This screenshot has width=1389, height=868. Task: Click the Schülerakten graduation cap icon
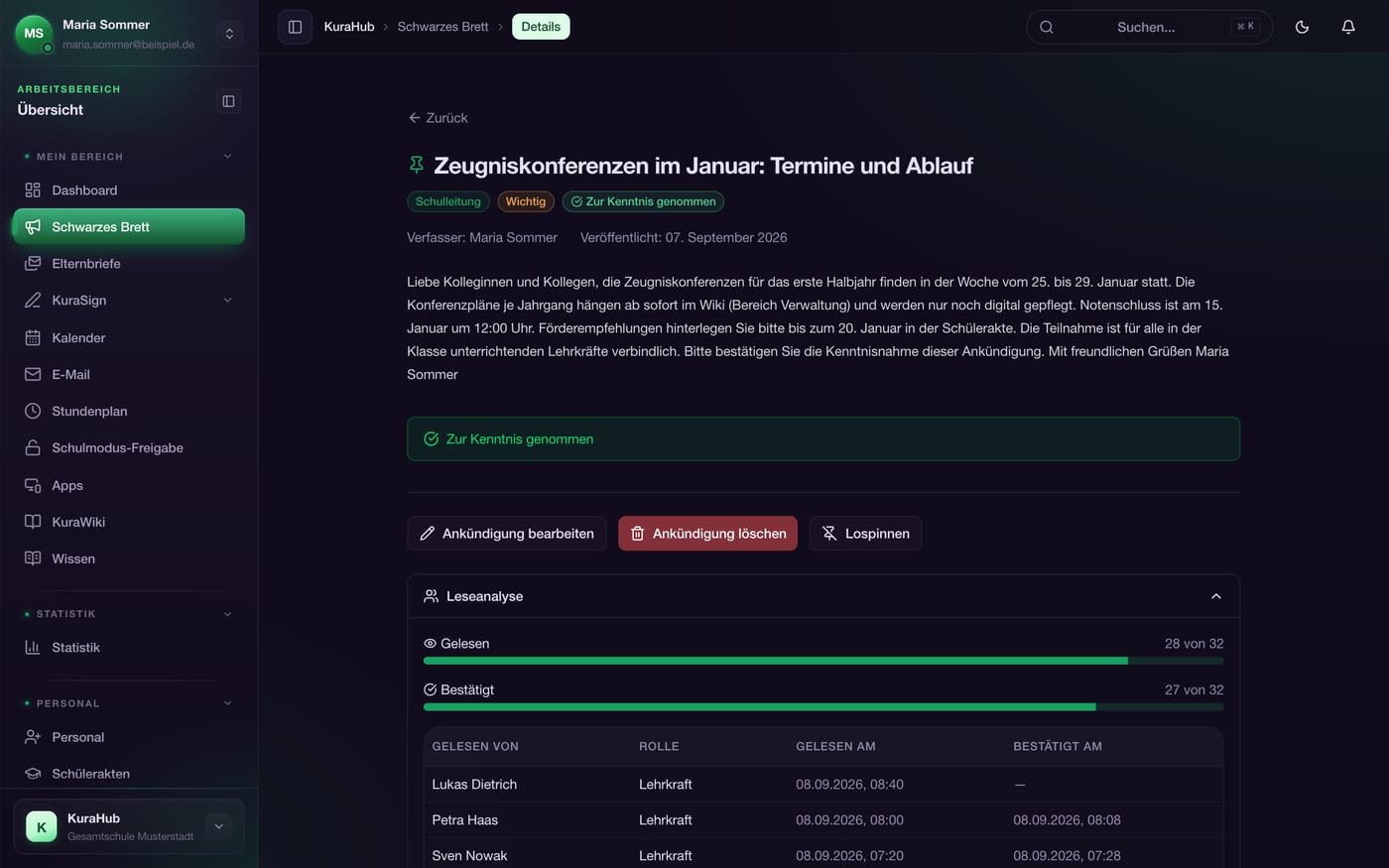33,774
